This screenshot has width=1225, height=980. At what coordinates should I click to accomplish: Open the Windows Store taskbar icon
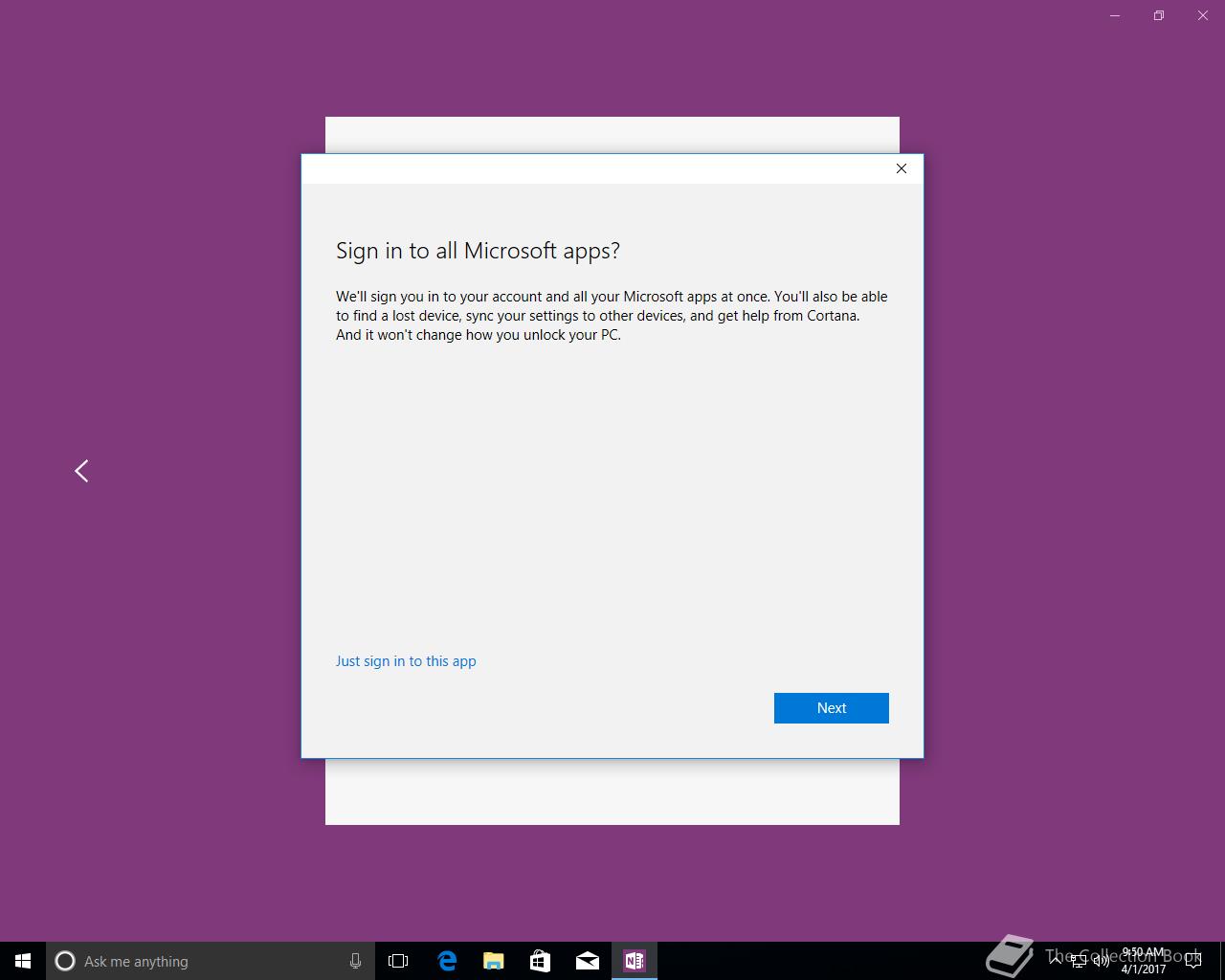[541, 961]
